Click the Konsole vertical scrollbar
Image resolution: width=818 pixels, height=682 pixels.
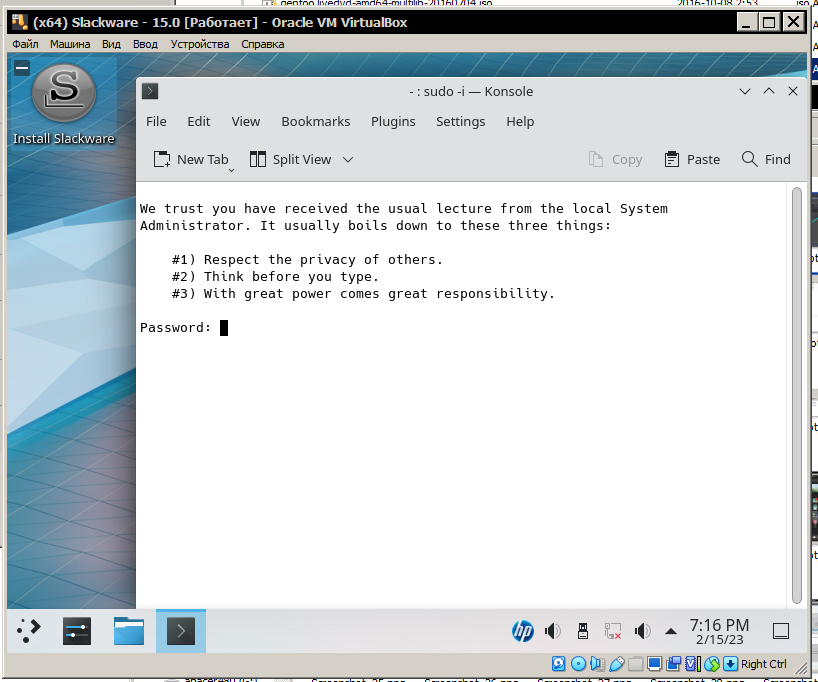[796, 395]
